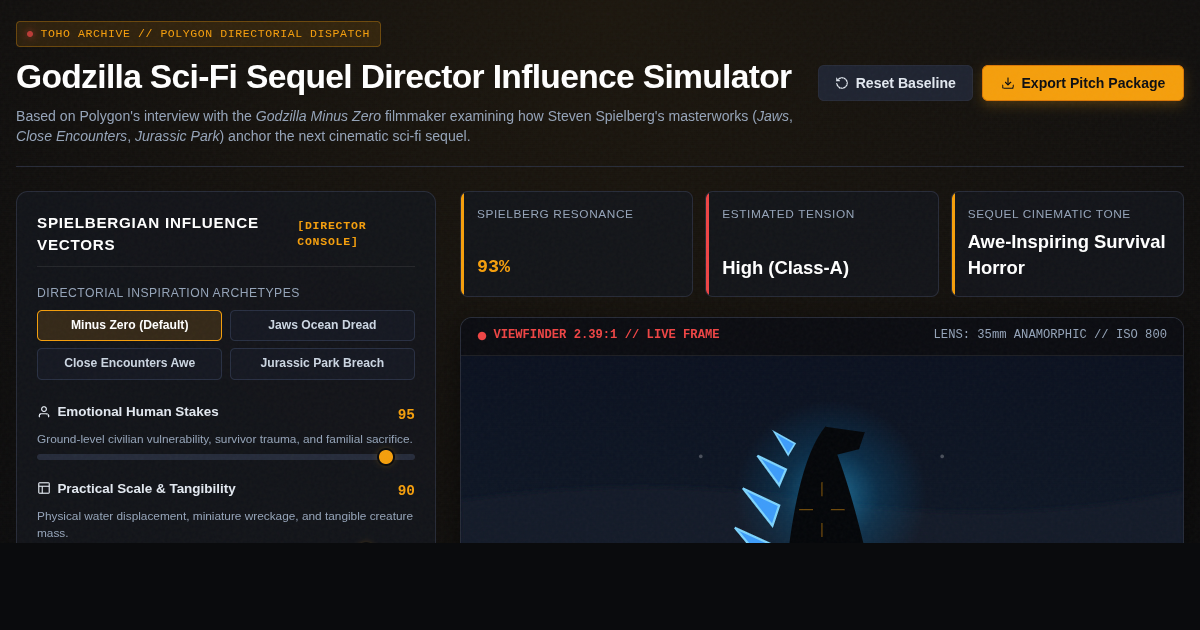The image size is (1200, 630).
Task: Click the Spielbergian Influence Vectors heading
Action: [x=148, y=233]
